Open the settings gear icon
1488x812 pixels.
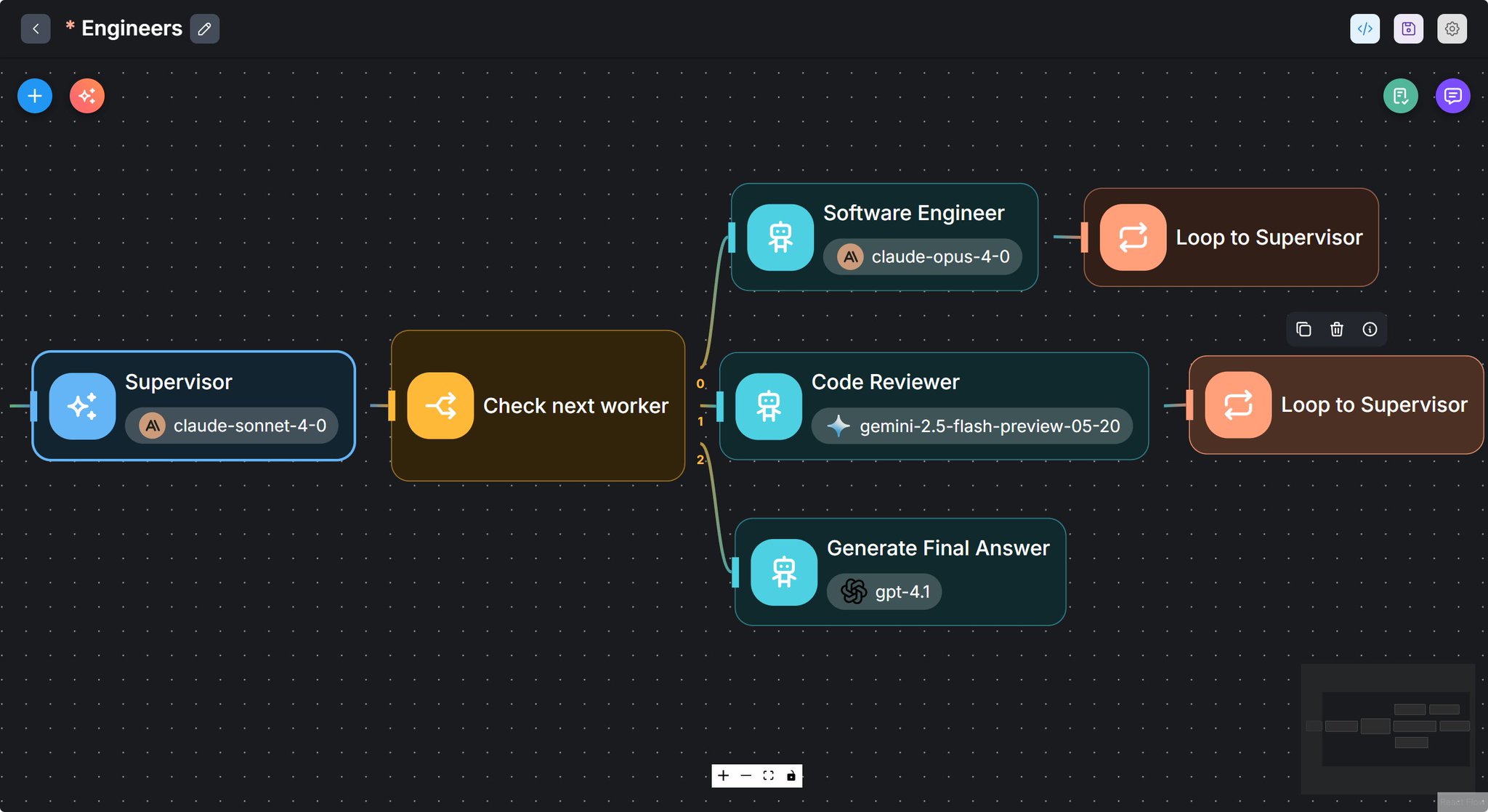(1452, 29)
